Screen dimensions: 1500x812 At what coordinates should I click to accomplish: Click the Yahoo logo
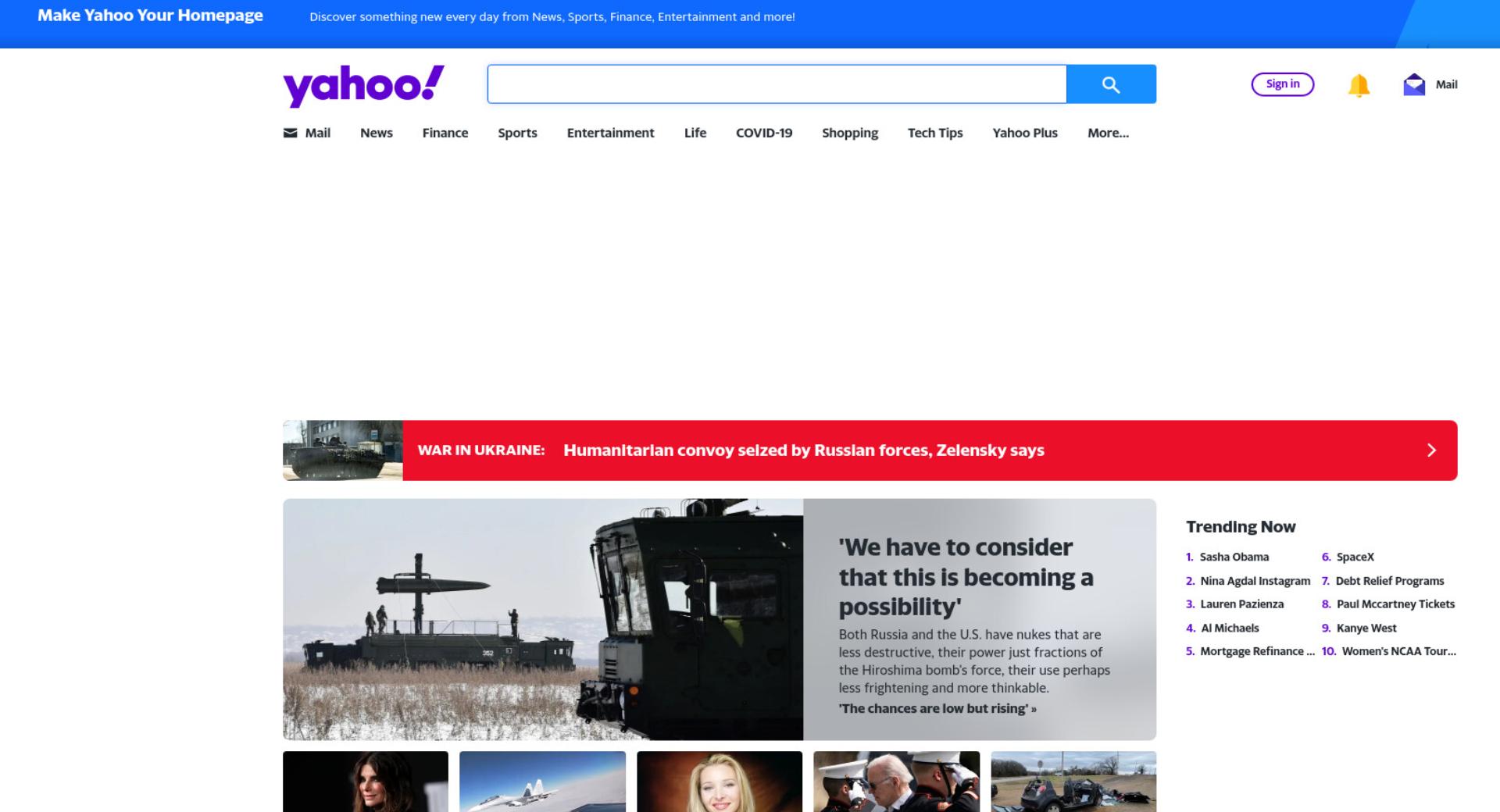click(363, 86)
